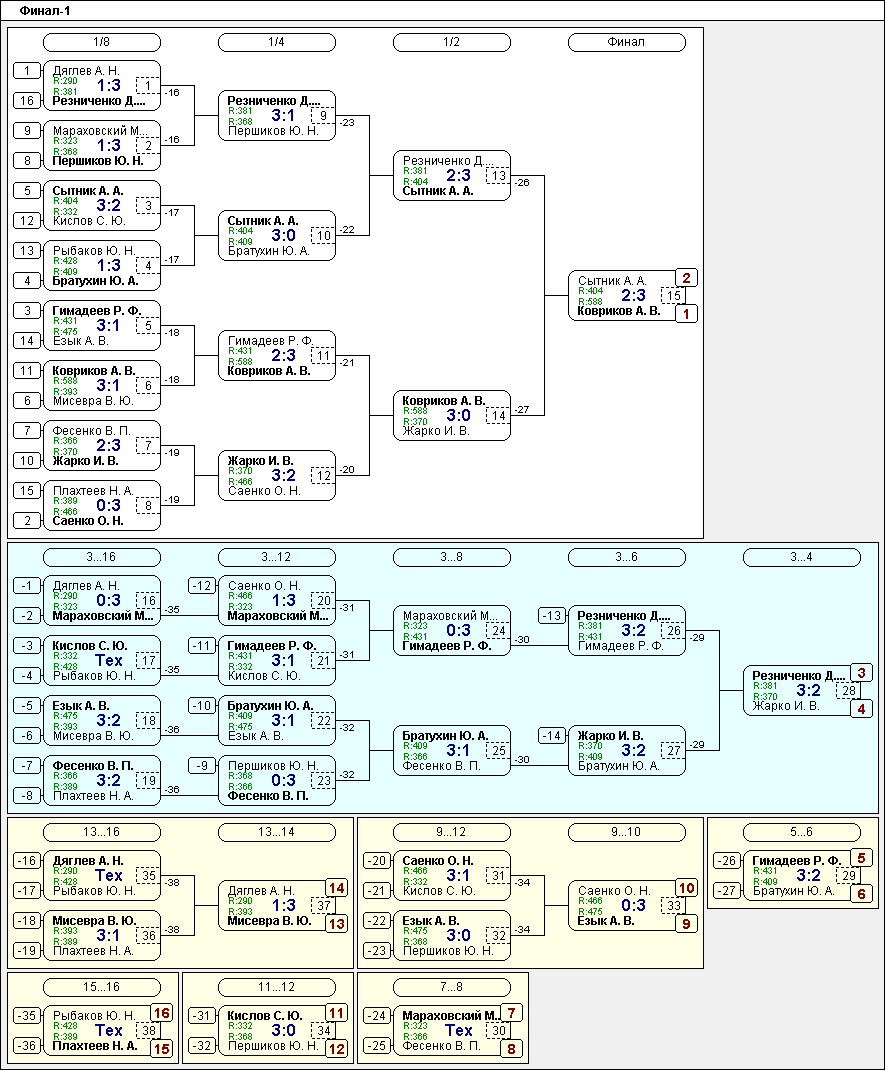Click the 1/2 round header
This screenshot has width=887, height=1071.
[451, 42]
